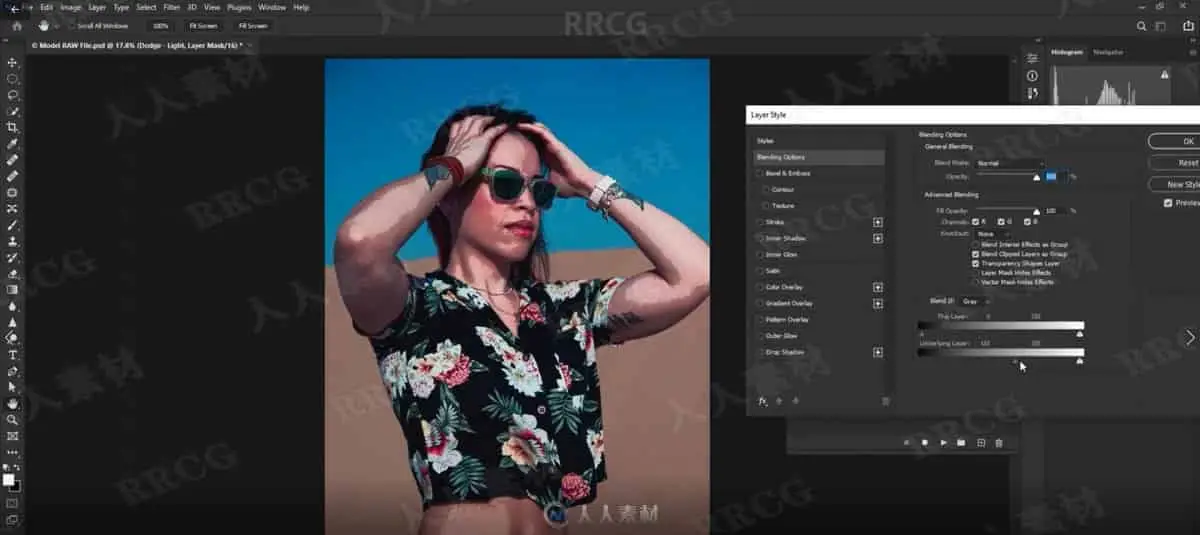Enable the Pattern Overlay checkbox

pyautogui.click(x=760, y=320)
